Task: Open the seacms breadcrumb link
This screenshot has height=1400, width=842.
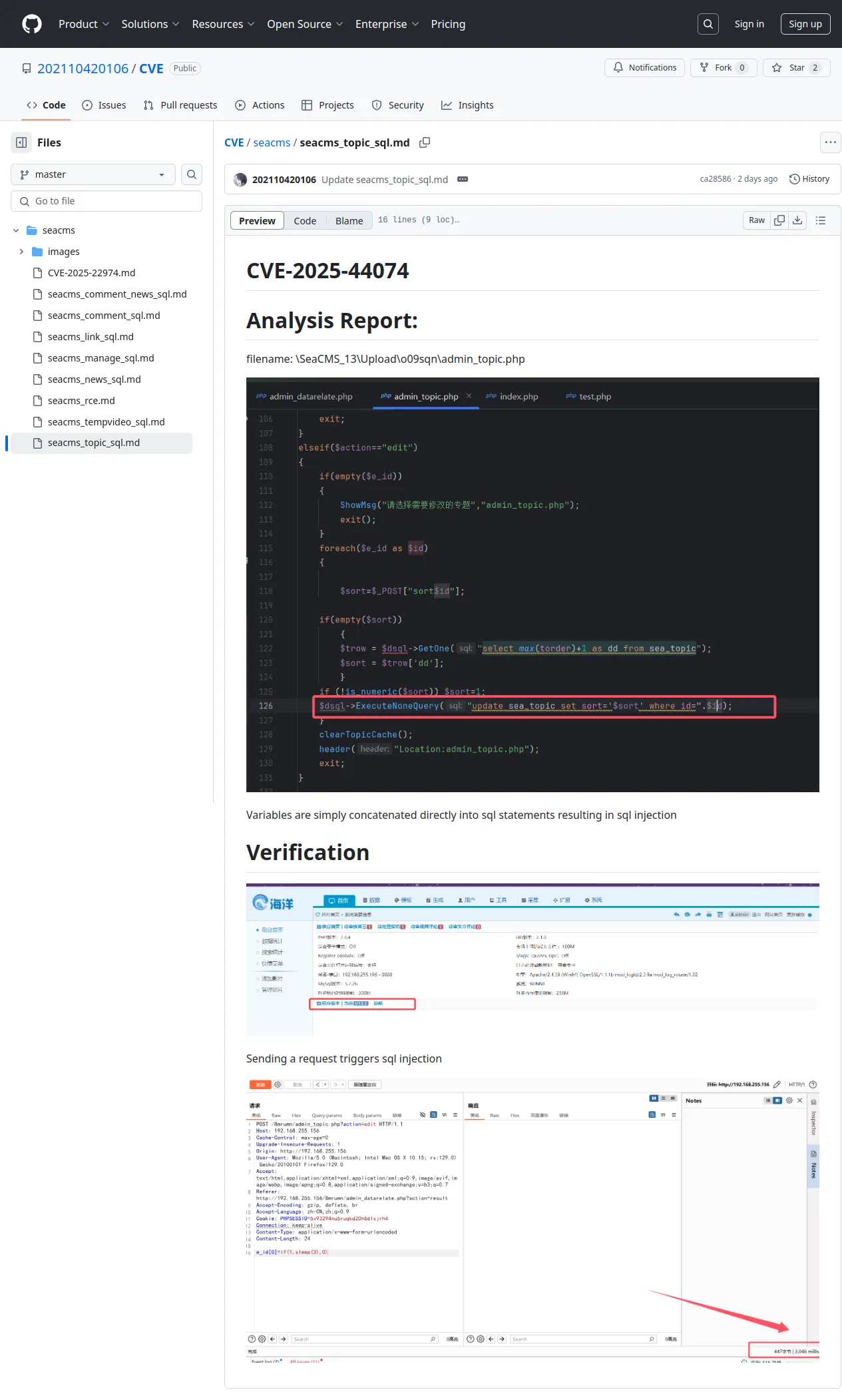Action: tap(272, 142)
